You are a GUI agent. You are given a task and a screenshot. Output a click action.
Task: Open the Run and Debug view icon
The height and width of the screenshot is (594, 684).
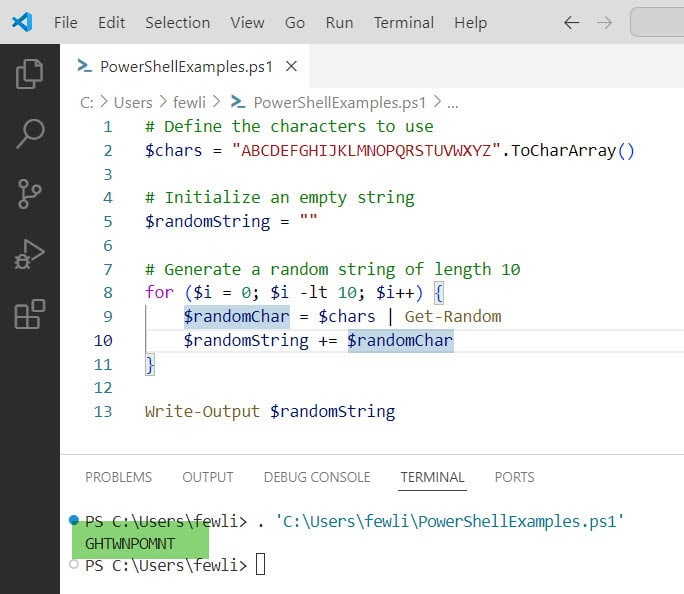(29, 254)
